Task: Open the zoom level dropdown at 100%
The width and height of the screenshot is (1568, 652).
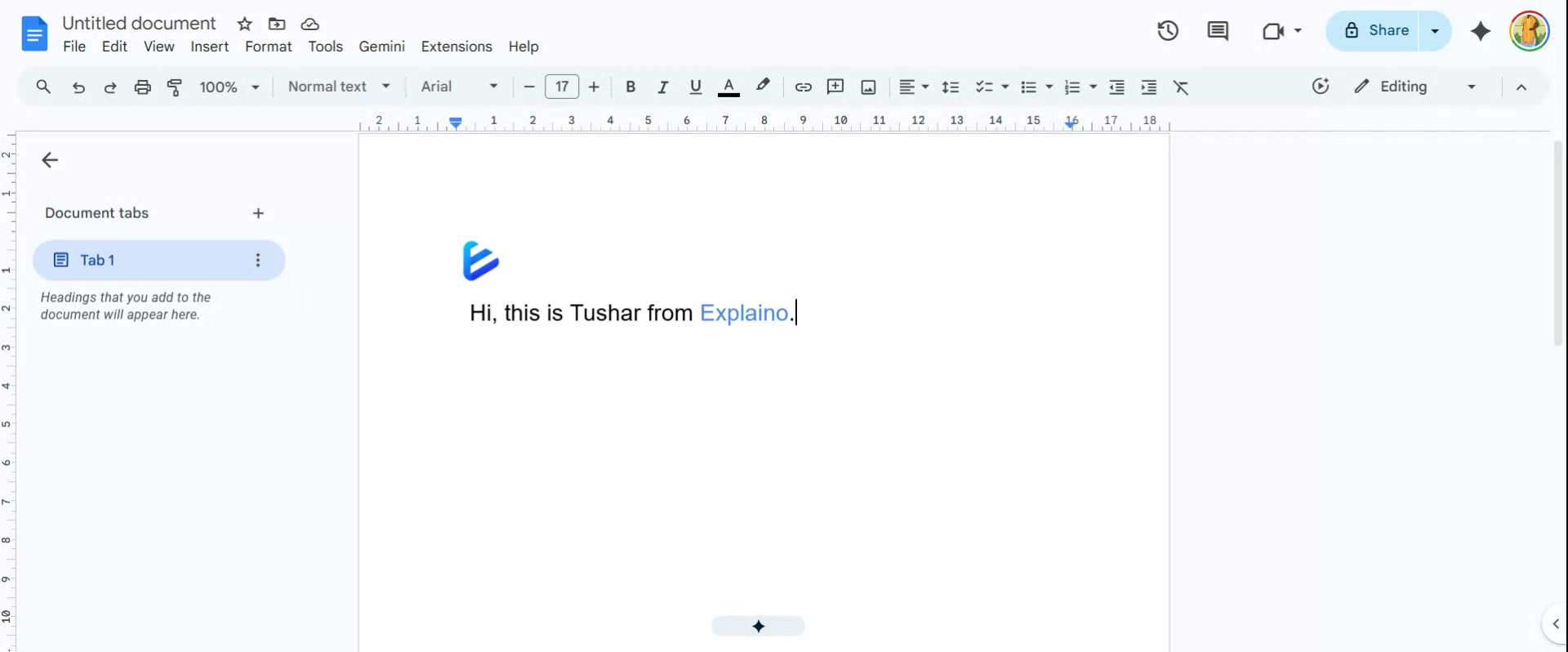Action: point(229,87)
